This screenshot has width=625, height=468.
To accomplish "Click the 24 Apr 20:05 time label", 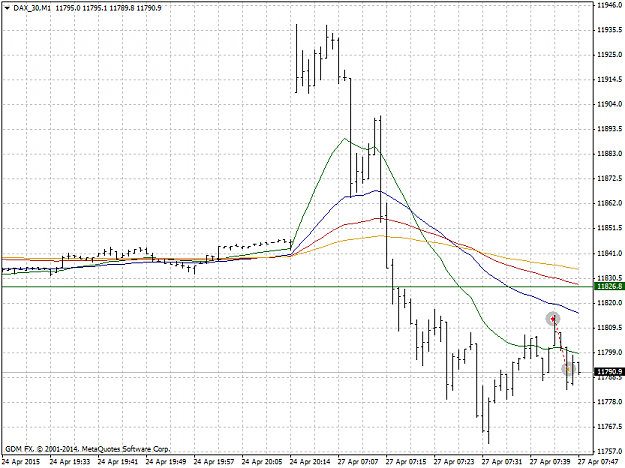I will (x=262, y=462).
